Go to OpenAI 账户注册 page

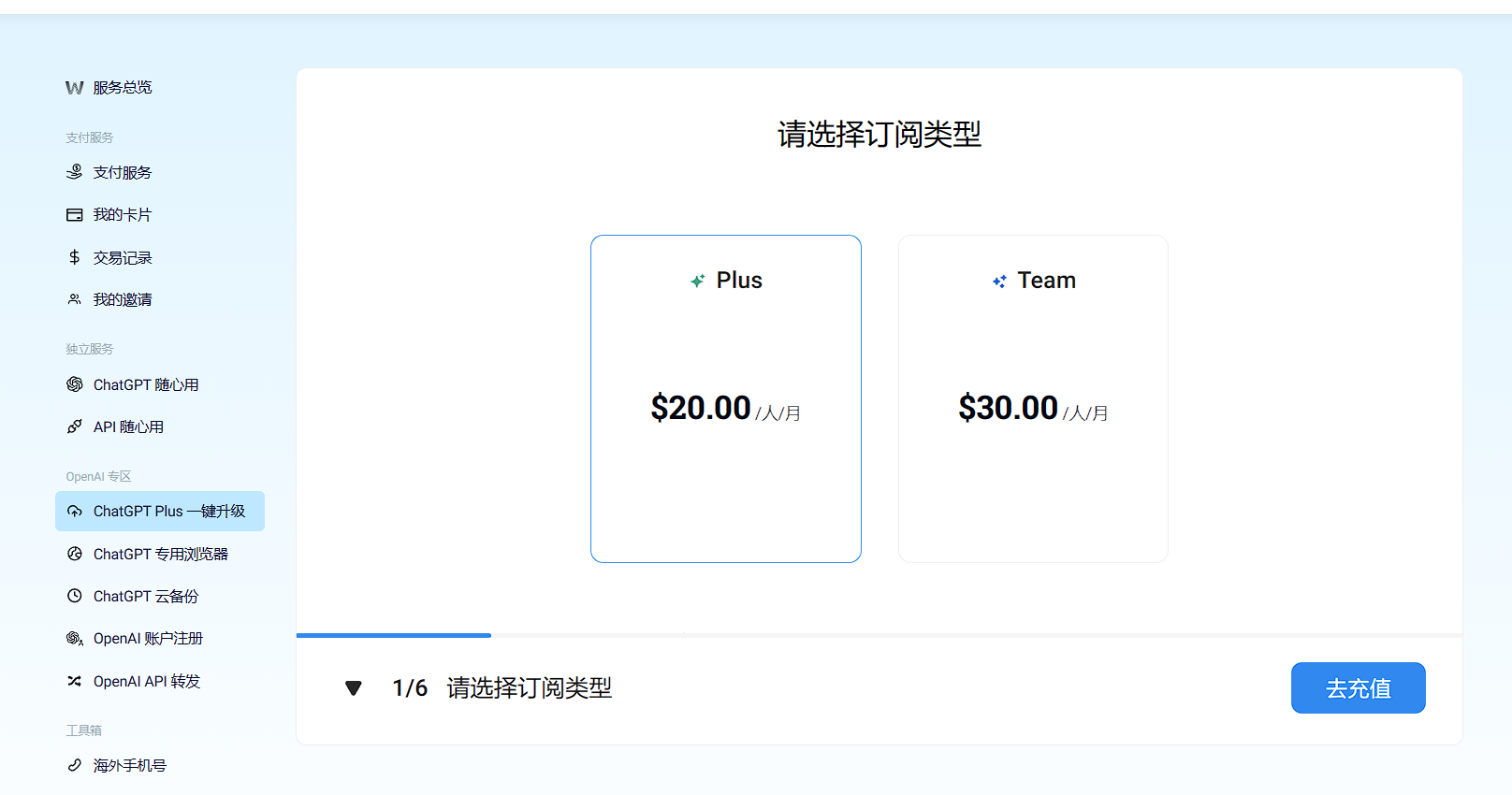(x=148, y=639)
